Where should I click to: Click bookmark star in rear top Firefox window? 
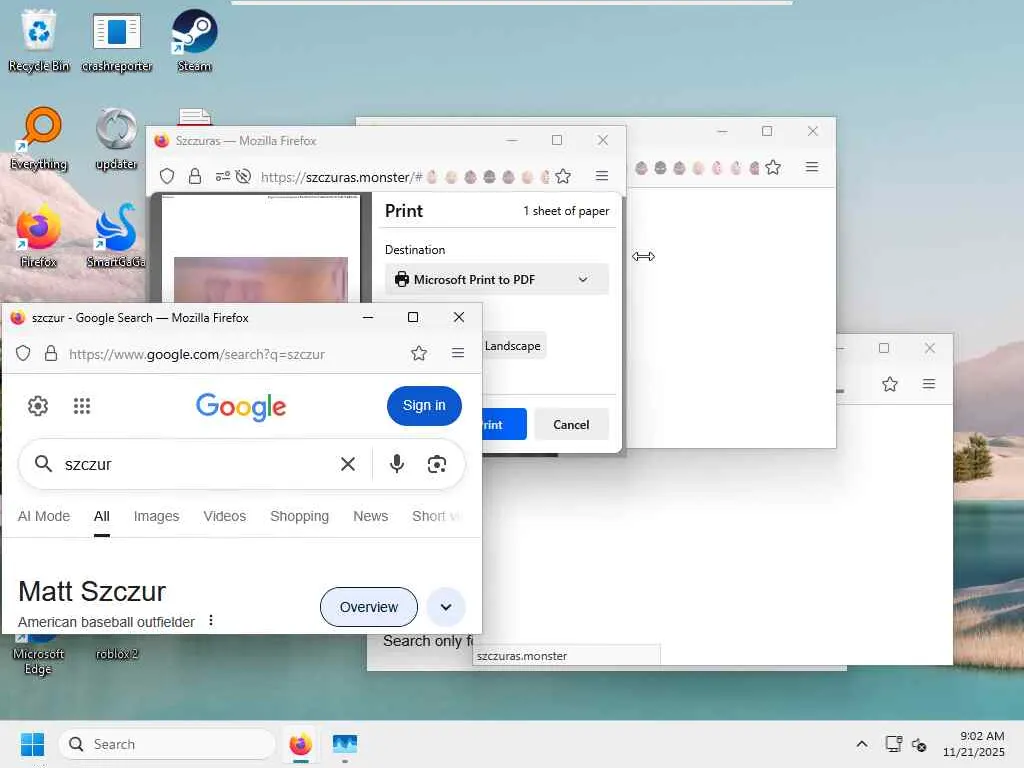pos(773,168)
